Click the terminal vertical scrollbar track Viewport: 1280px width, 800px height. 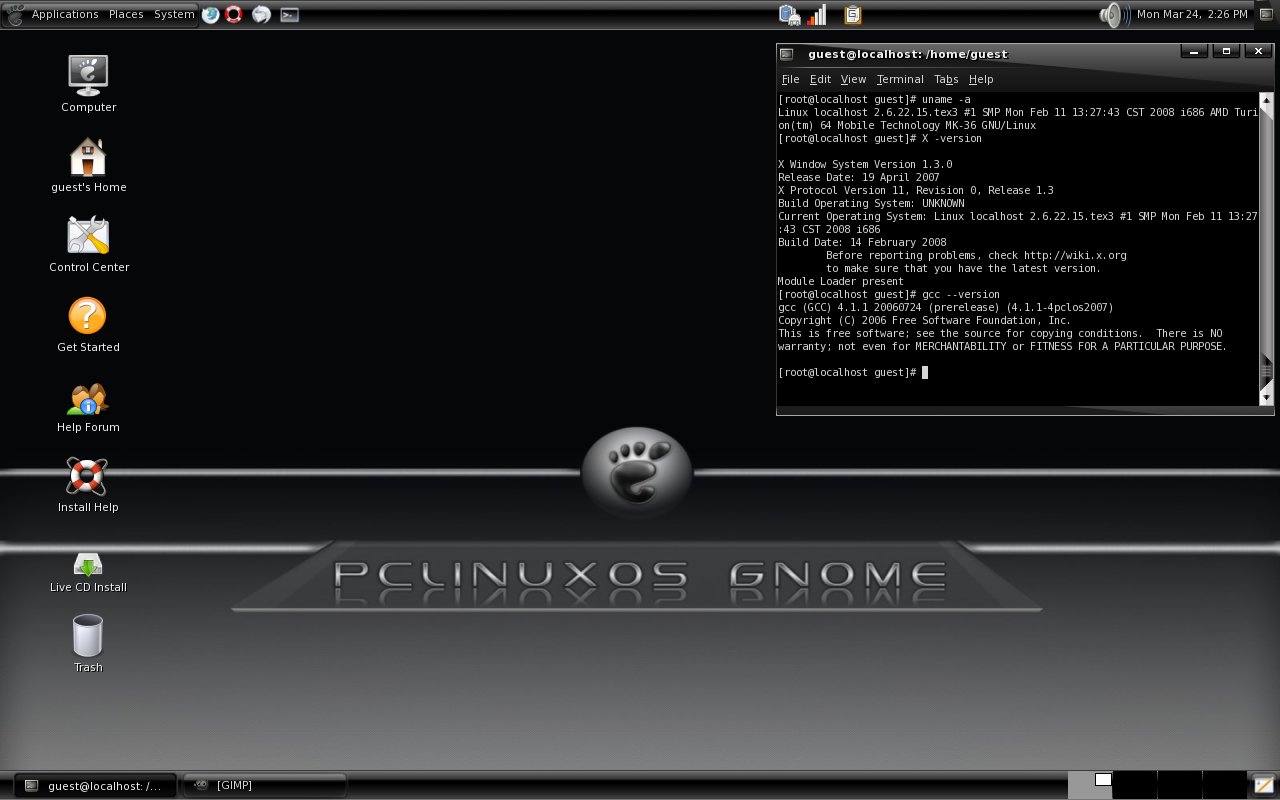tap(1266, 249)
